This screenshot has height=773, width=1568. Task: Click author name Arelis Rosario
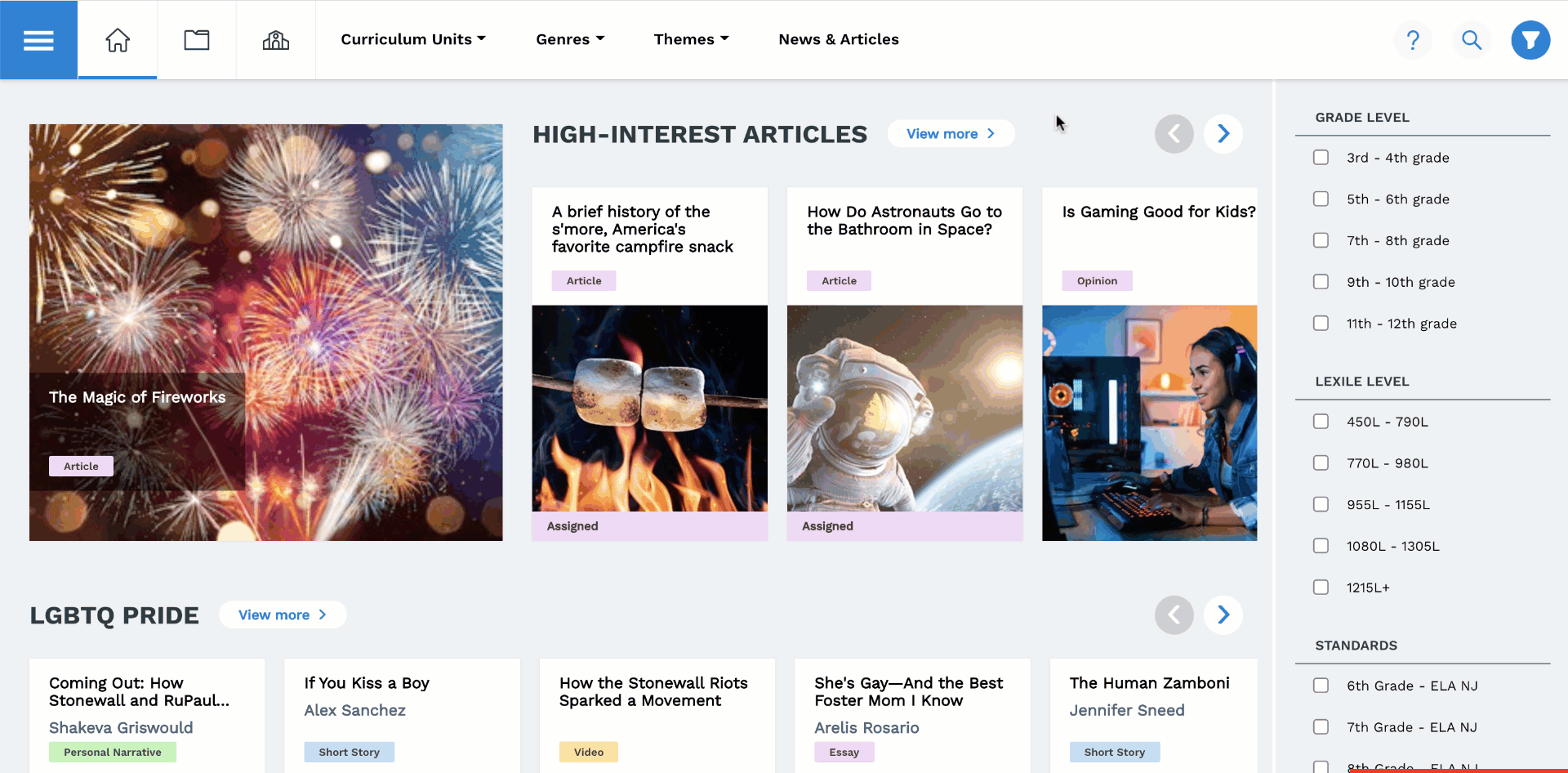click(x=866, y=727)
